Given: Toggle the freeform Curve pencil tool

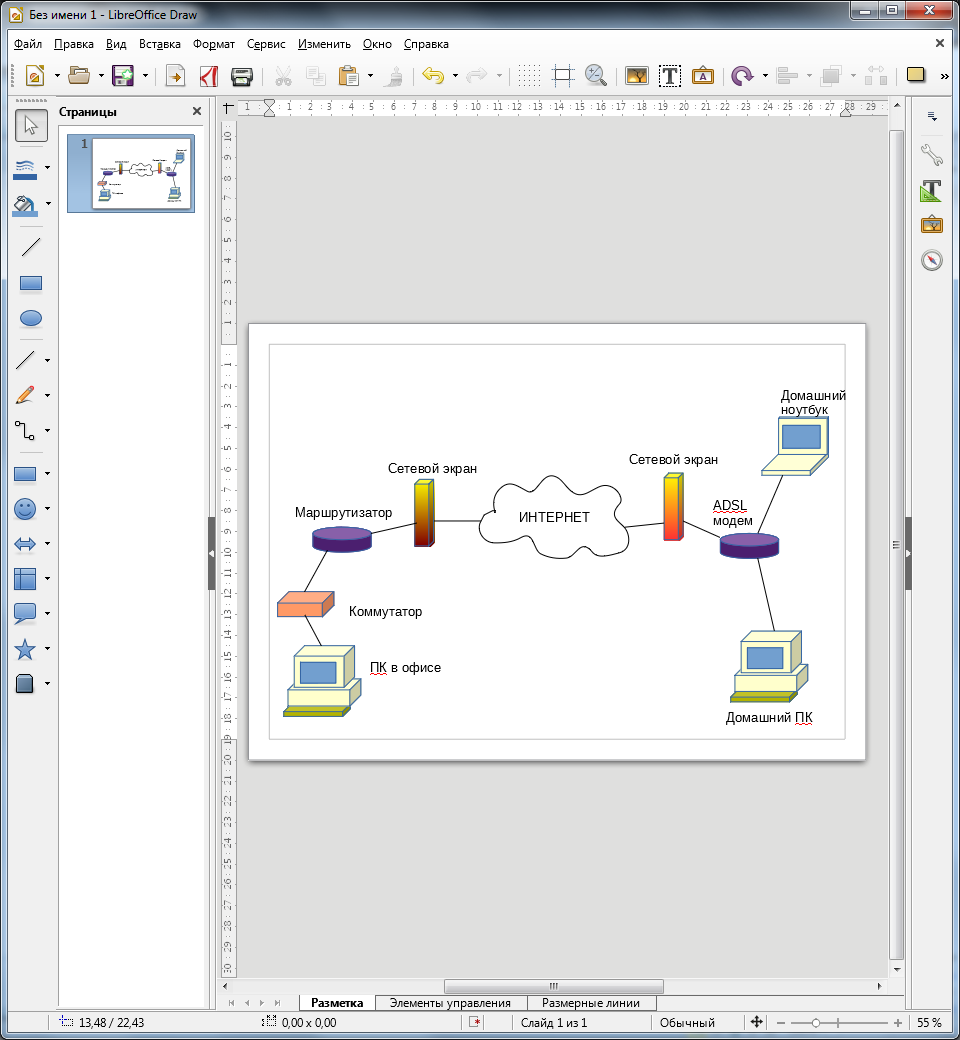Looking at the screenshot, I should [25, 395].
